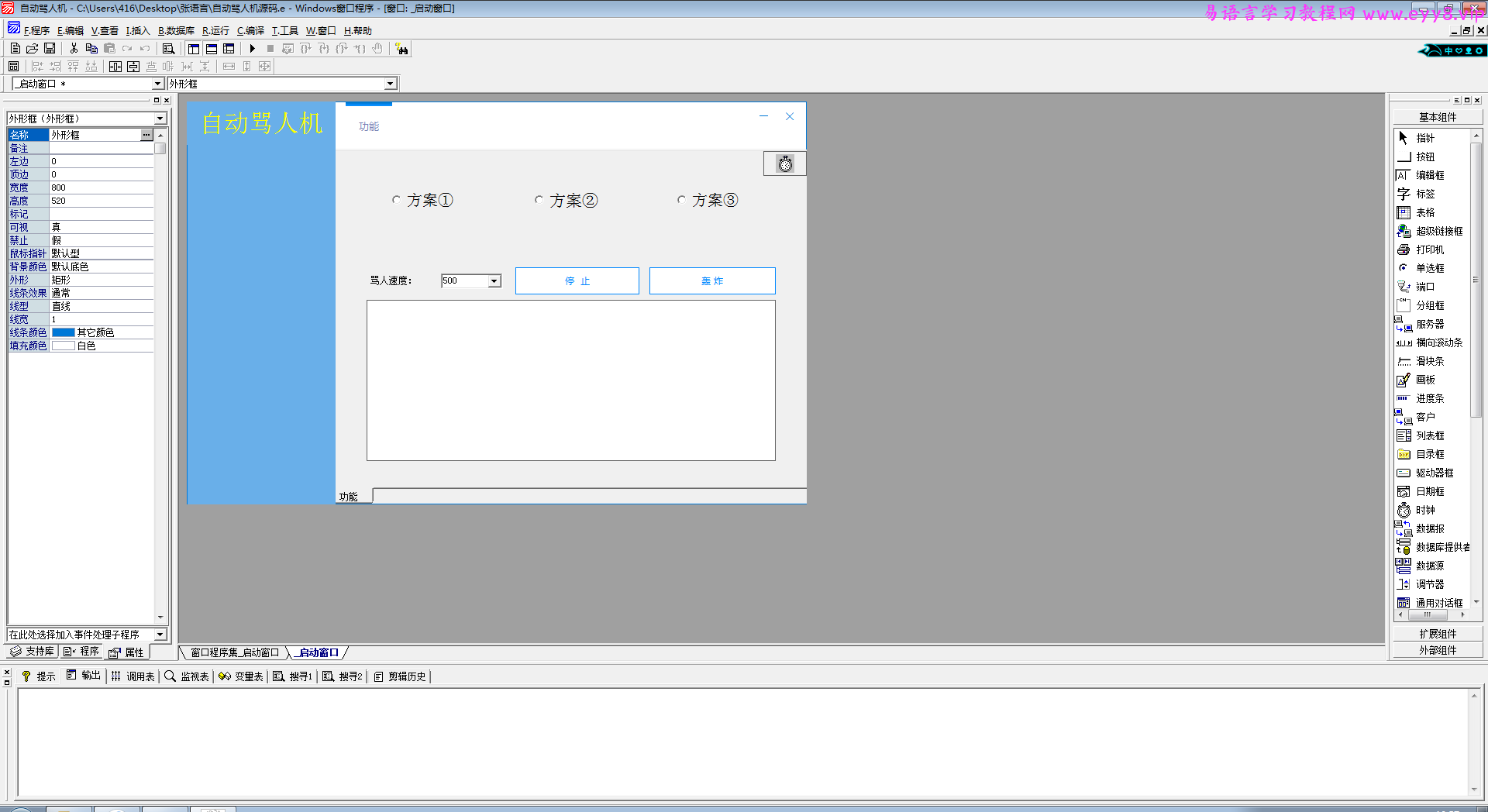
Task: Click the ellipsis button in 名称 property
Action: coord(146,135)
